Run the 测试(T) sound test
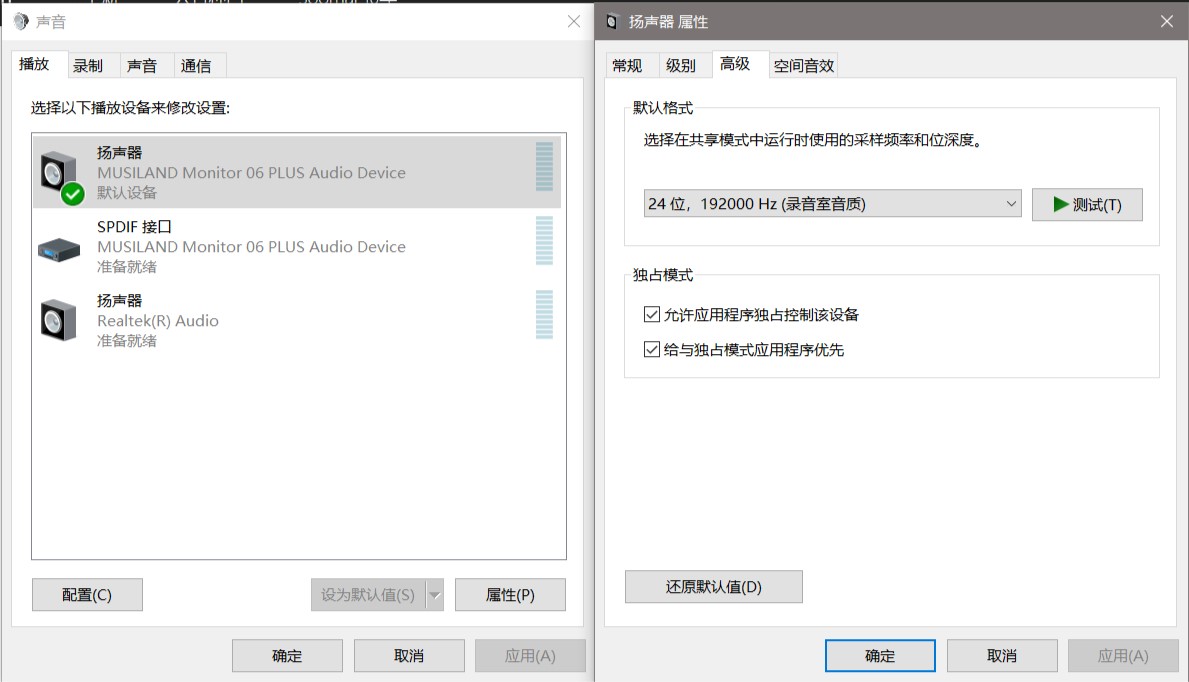 click(1088, 204)
